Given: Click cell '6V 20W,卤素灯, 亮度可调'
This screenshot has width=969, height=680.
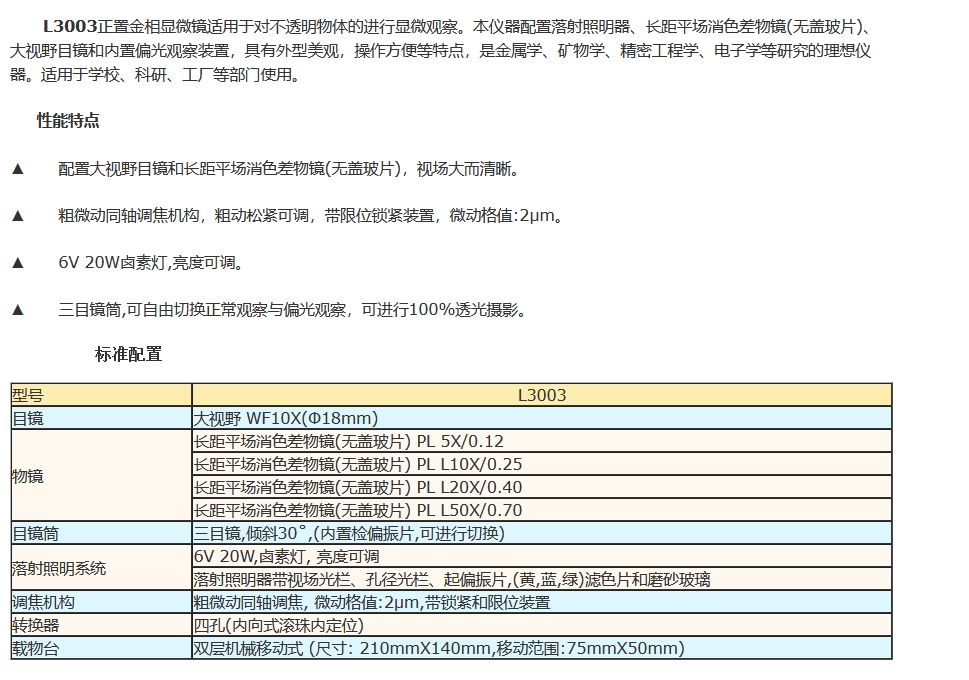Looking at the screenshot, I should pyautogui.click(x=542, y=556).
